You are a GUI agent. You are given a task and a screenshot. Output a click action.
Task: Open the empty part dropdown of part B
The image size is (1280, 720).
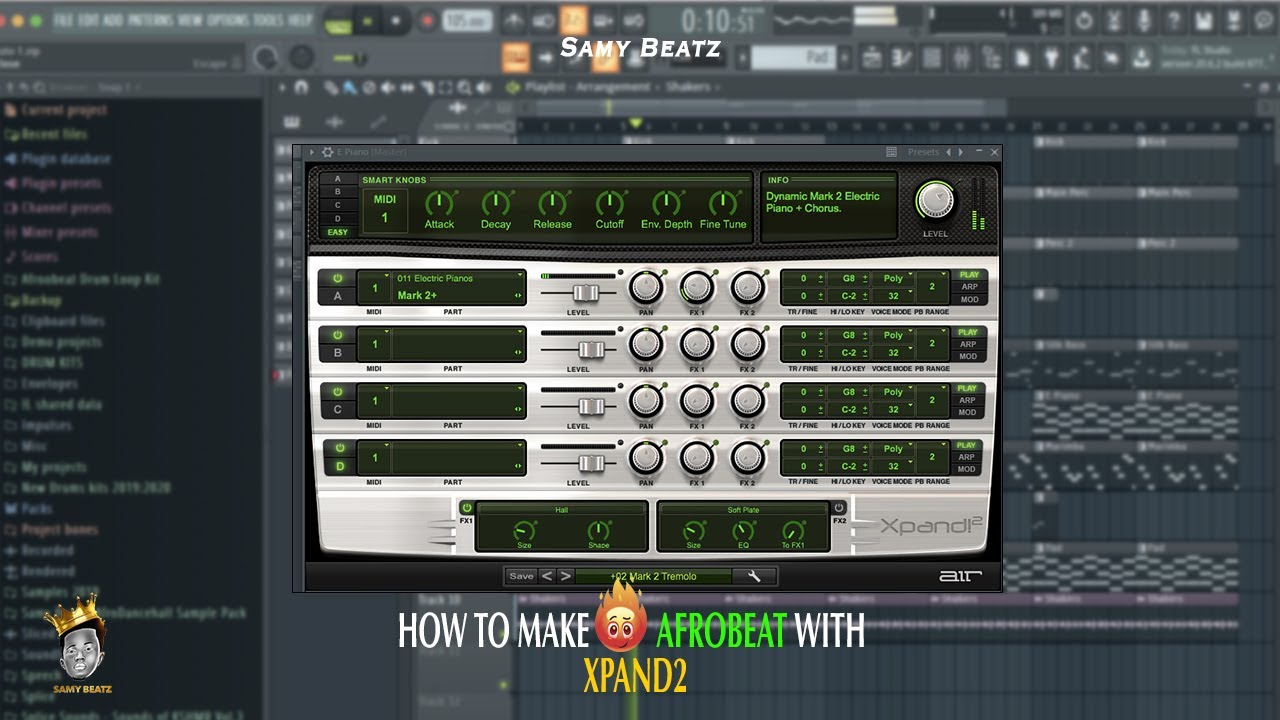pyautogui.click(x=459, y=344)
